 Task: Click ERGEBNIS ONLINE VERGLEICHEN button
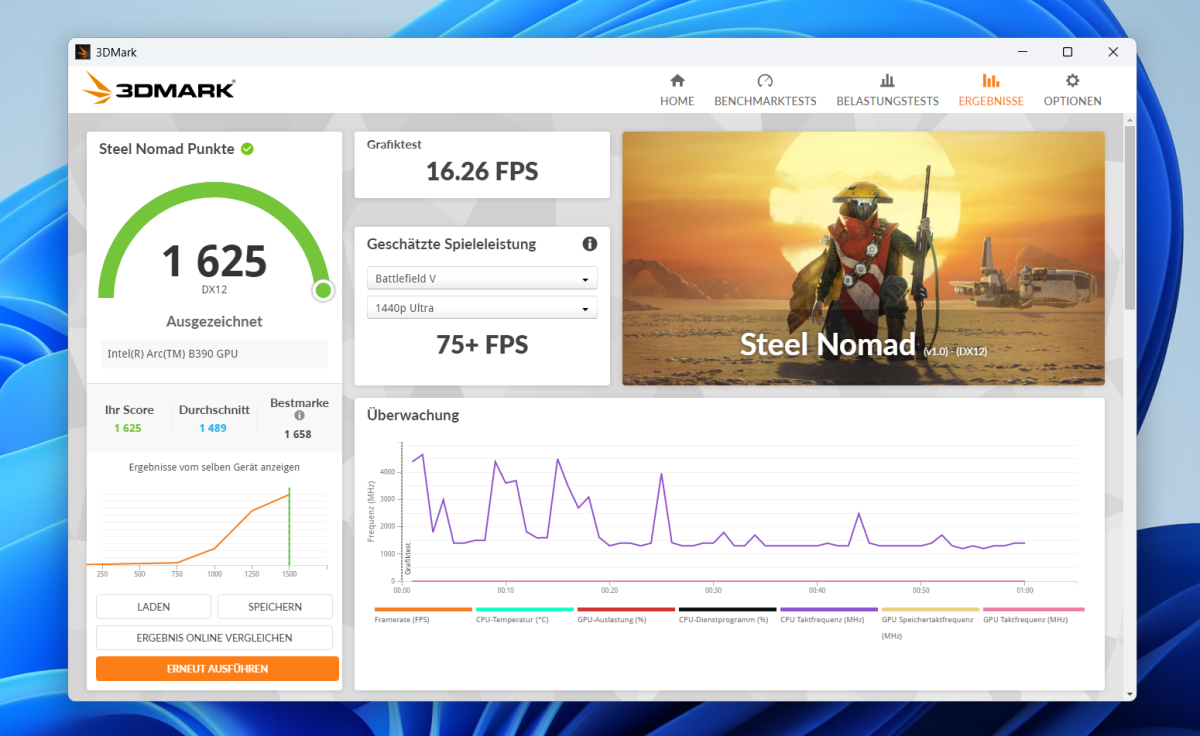click(x=214, y=638)
